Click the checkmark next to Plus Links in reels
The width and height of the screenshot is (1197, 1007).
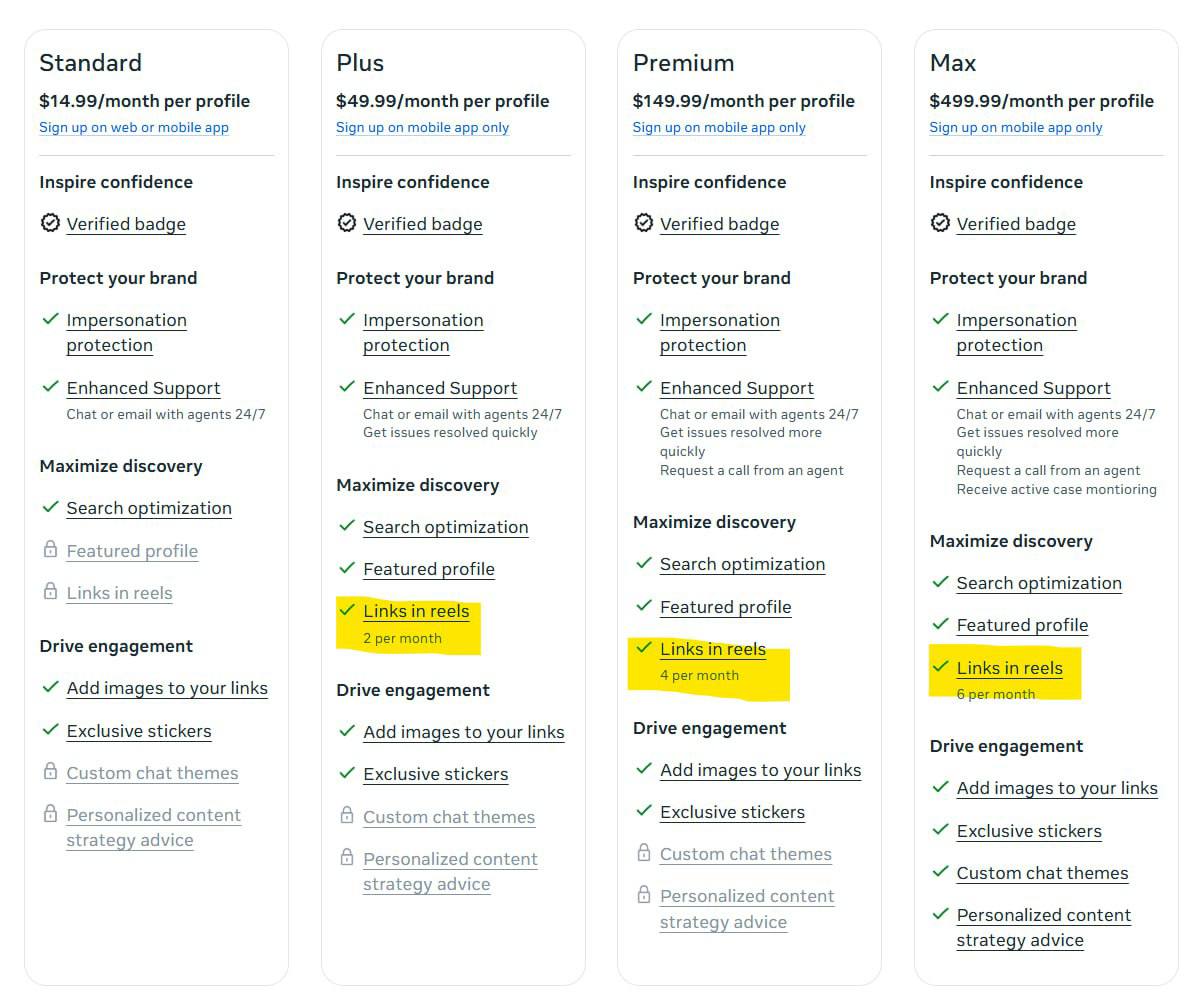(347, 610)
